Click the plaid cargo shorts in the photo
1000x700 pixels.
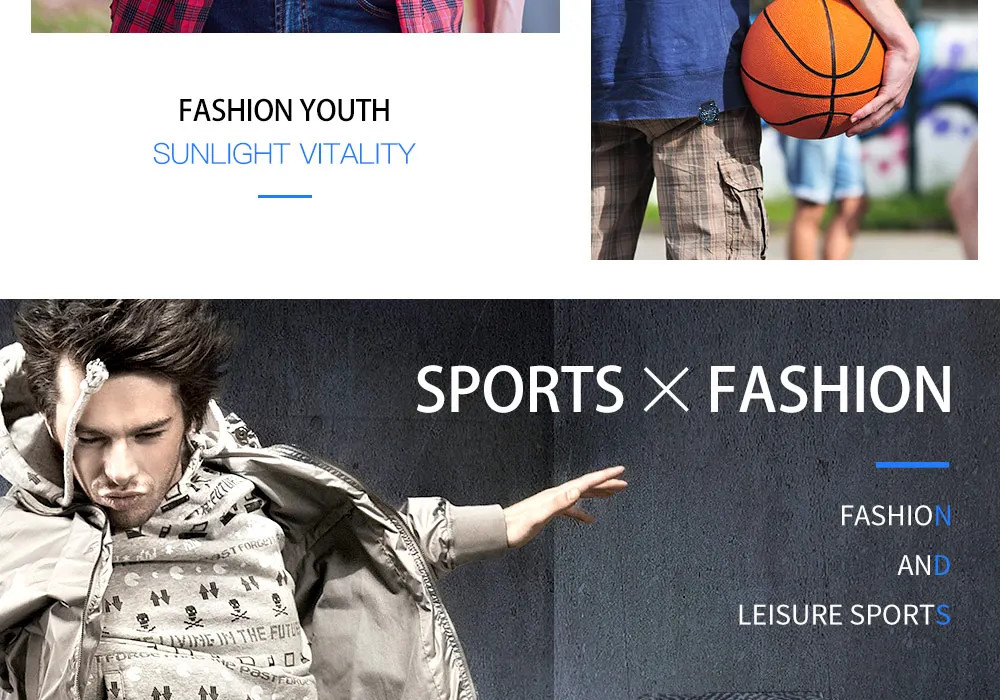click(679, 188)
